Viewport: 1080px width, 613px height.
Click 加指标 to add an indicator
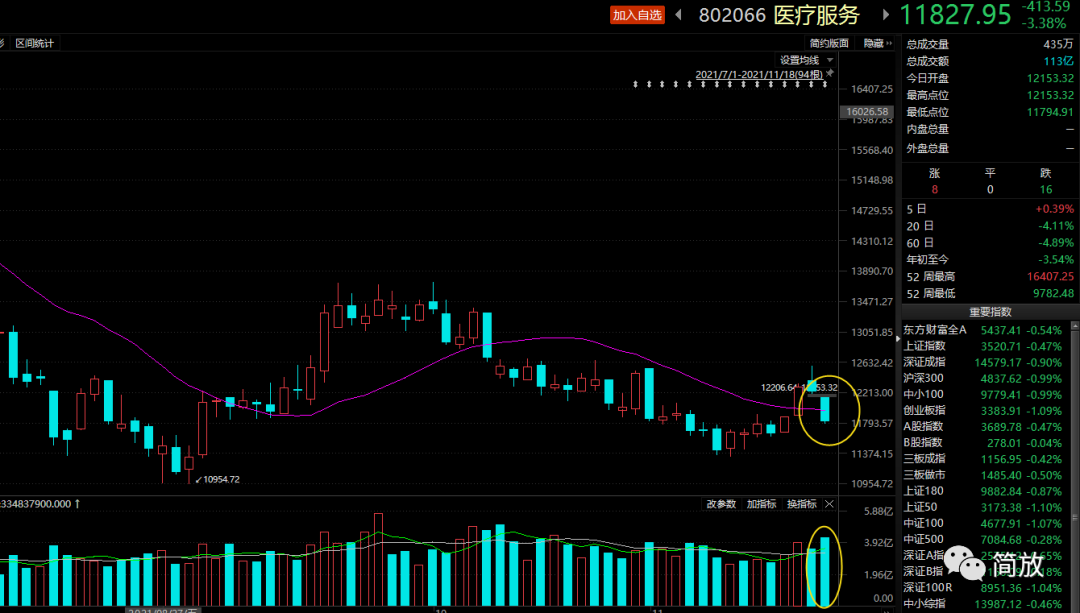pyautogui.click(x=761, y=504)
